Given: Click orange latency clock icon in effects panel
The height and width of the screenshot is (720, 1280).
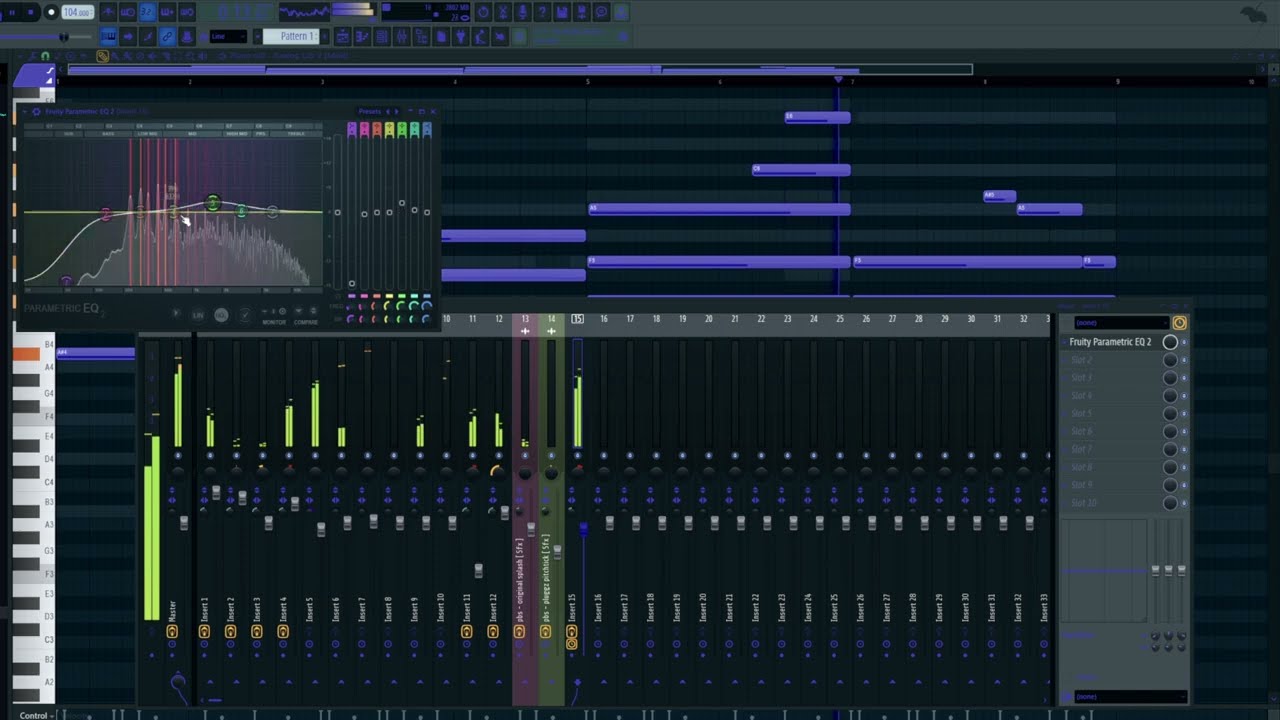Looking at the screenshot, I should pyautogui.click(x=1180, y=323).
